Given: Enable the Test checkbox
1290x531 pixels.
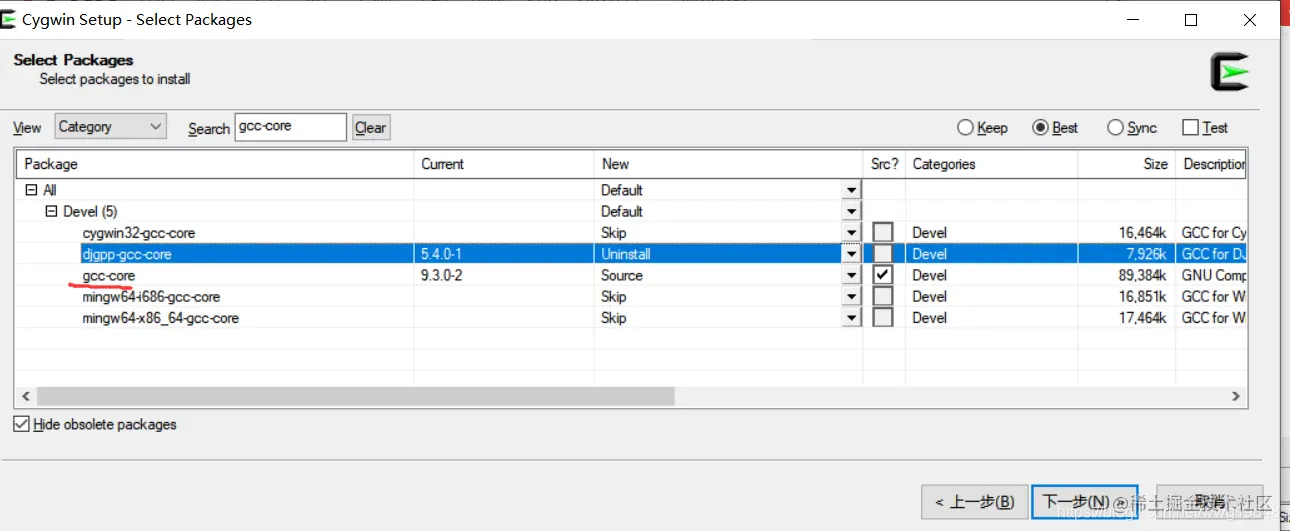Looking at the screenshot, I should (x=1204, y=128).
